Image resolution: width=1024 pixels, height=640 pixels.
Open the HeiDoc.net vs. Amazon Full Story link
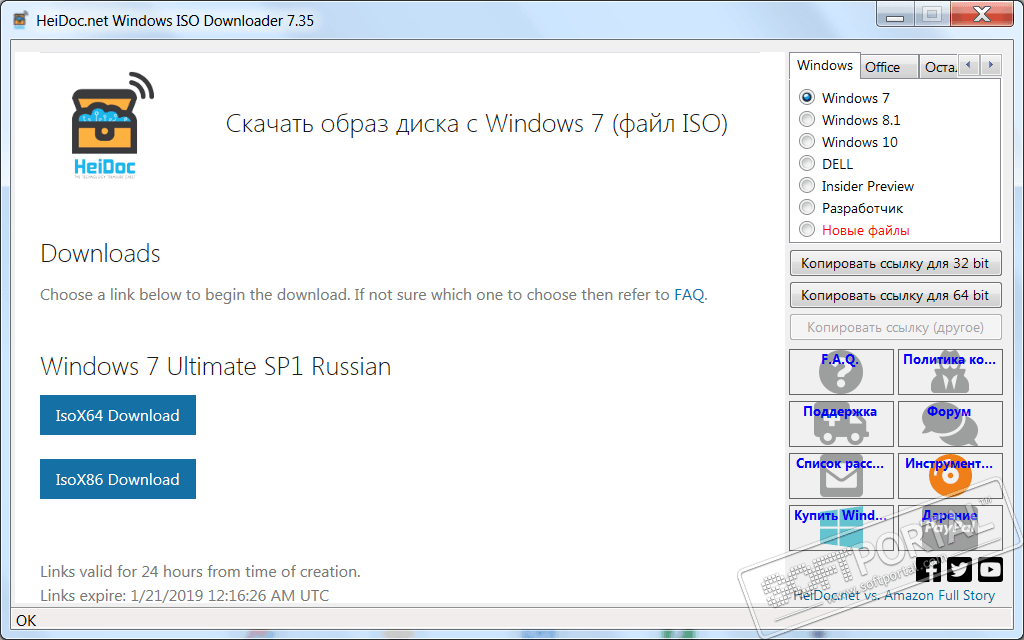coord(894,596)
